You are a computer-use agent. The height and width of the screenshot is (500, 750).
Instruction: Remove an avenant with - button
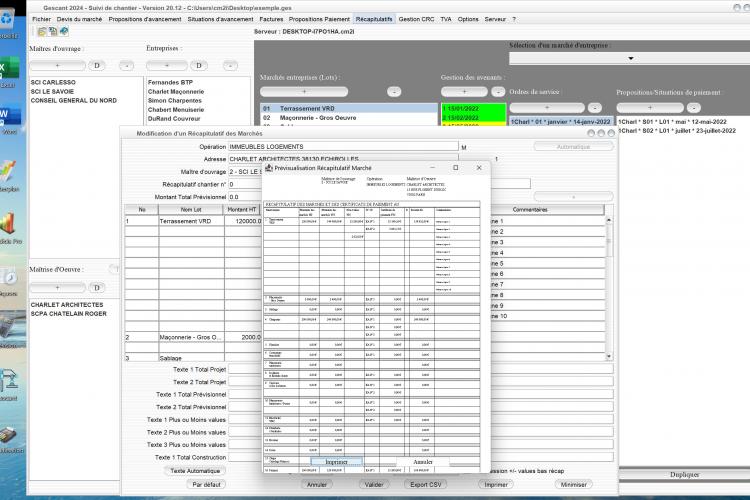498,92
